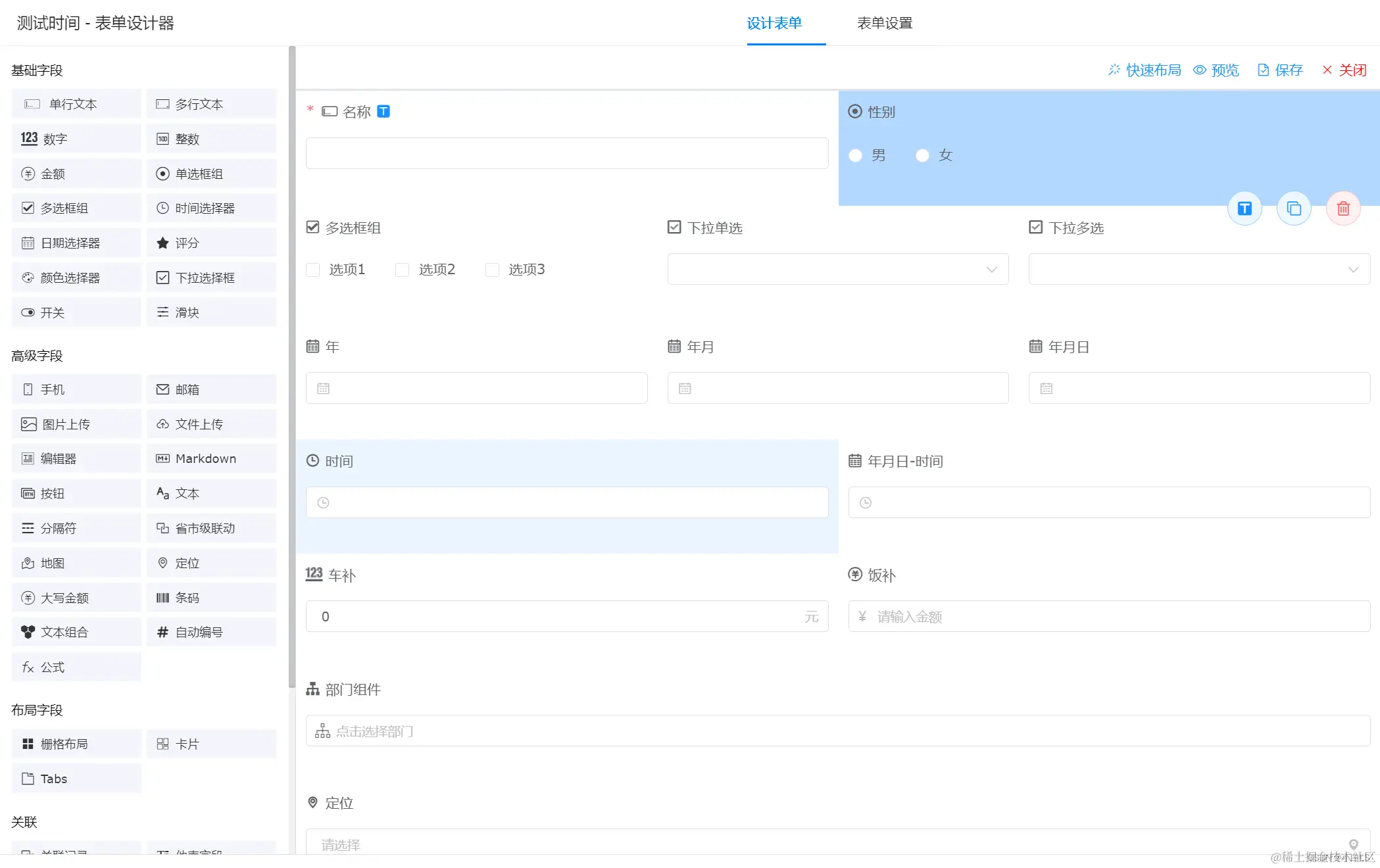Click the copy field icon button

tap(1293, 208)
